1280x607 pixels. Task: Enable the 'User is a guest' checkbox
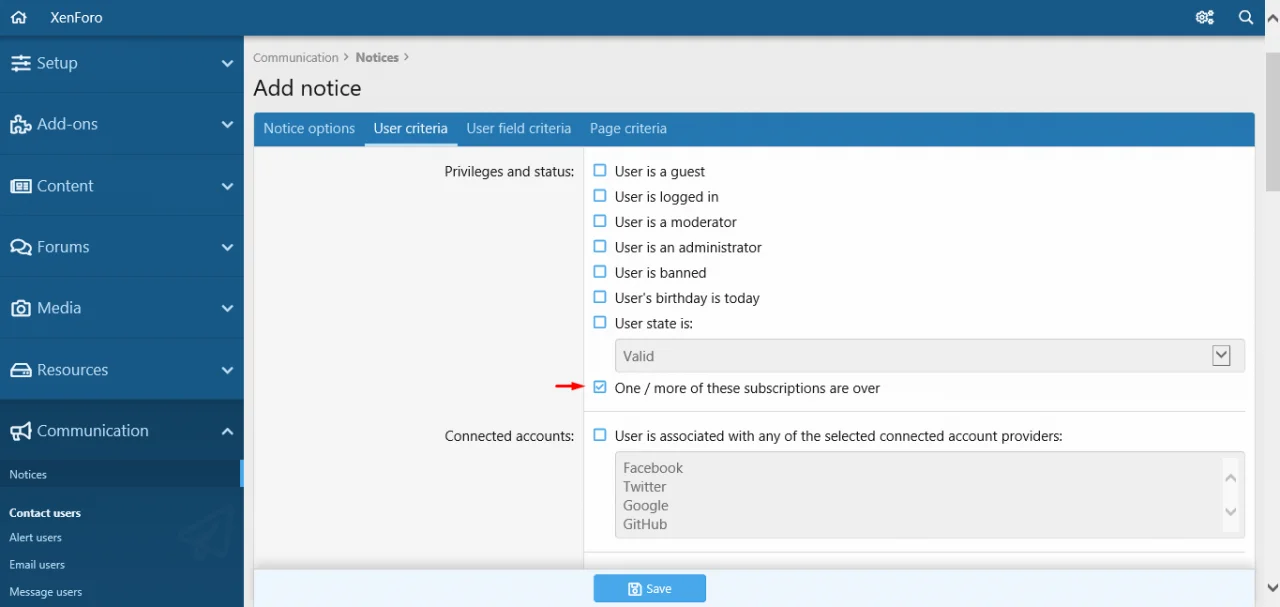[600, 171]
